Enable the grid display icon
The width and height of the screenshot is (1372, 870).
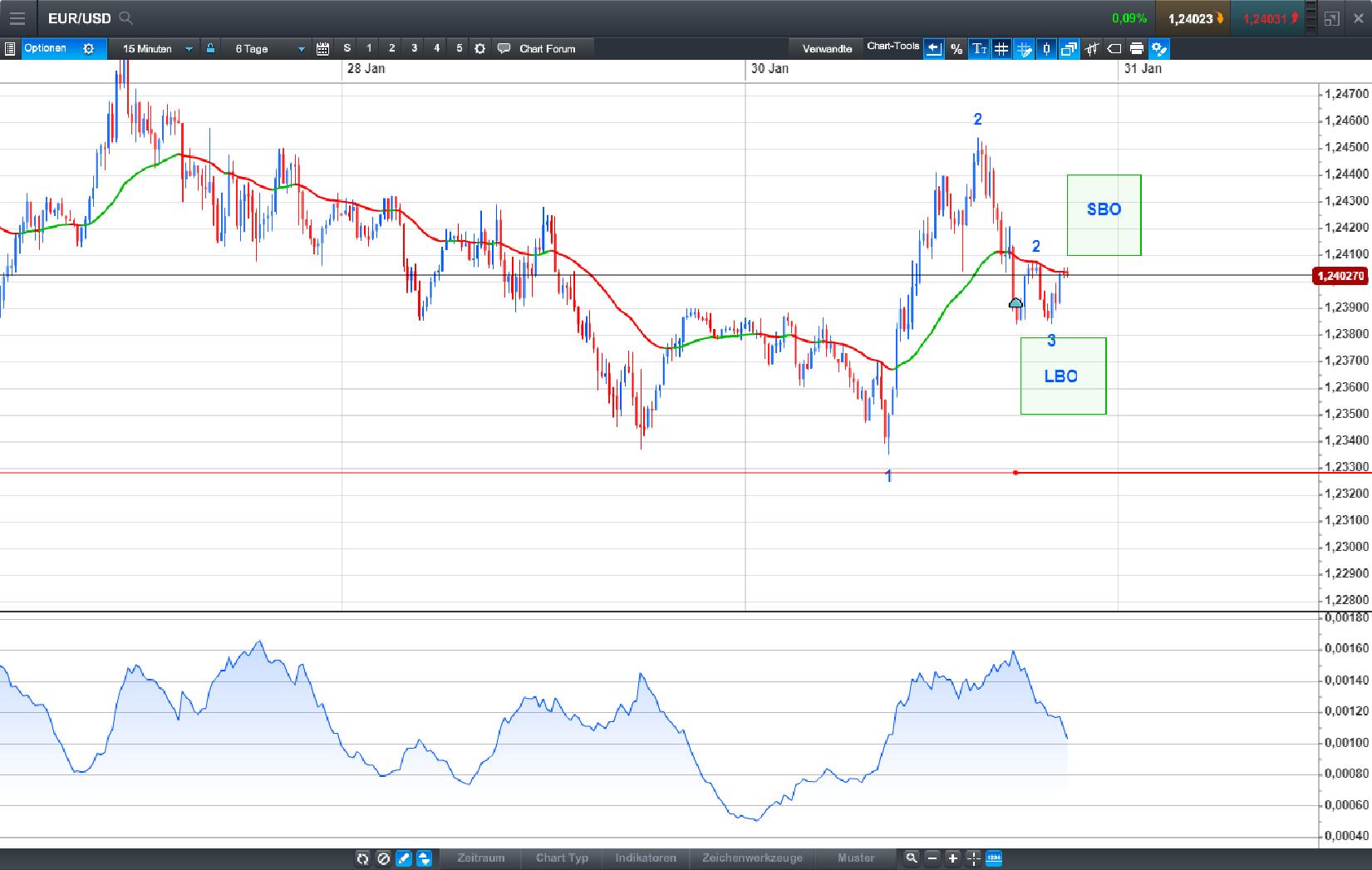click(x=1001, y=48)
